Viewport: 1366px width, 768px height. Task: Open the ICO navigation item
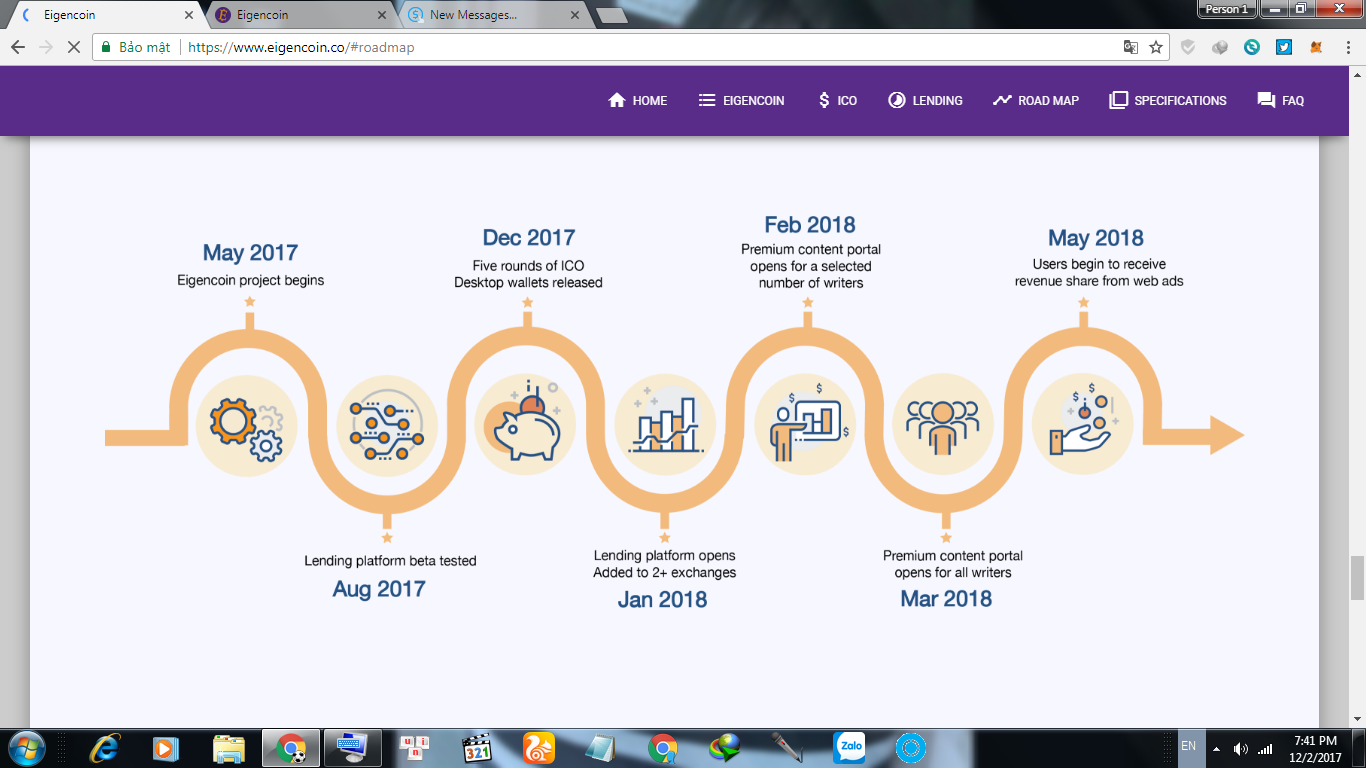coord(837,100)
